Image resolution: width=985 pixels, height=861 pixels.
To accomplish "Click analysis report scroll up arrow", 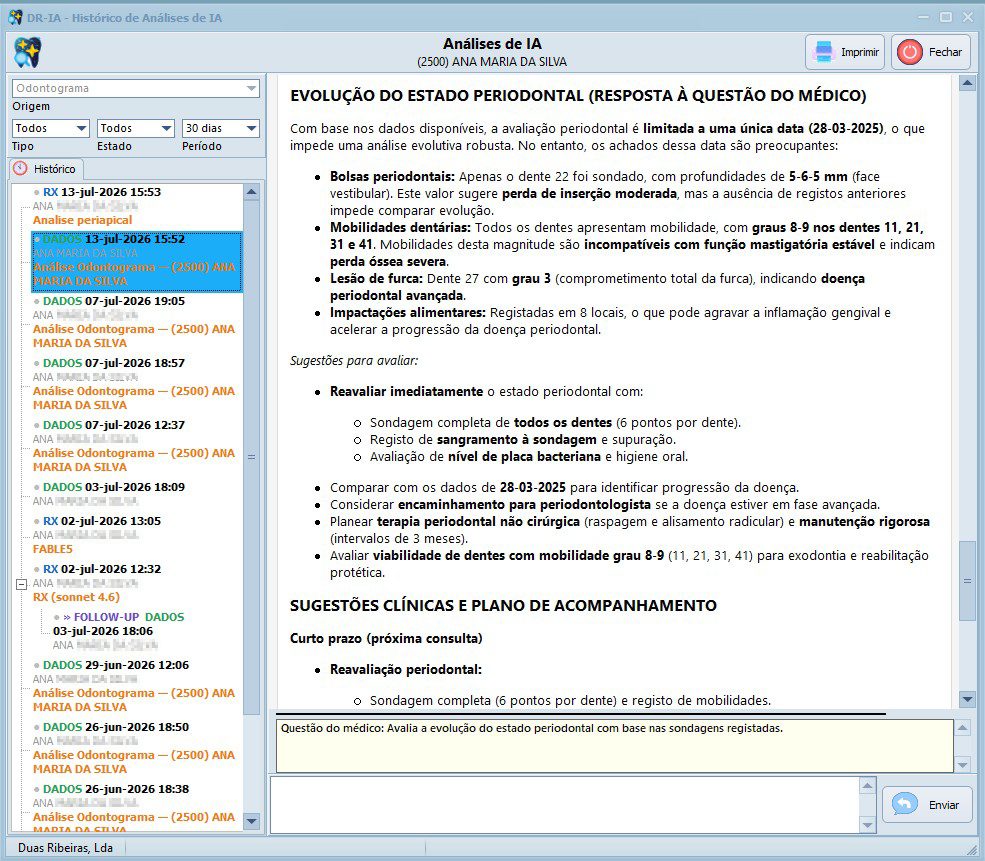I will tap(967, 83).
